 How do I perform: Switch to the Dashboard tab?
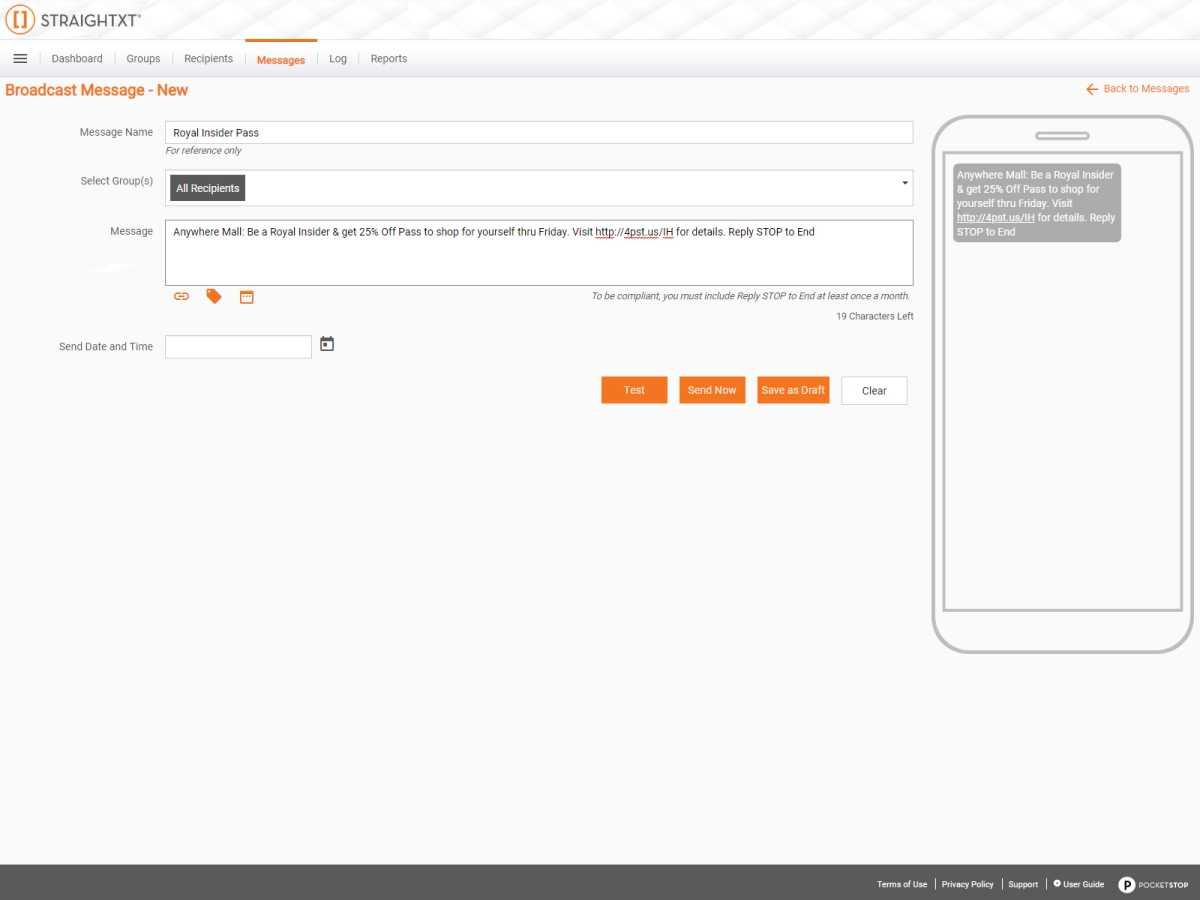[77, 59]
